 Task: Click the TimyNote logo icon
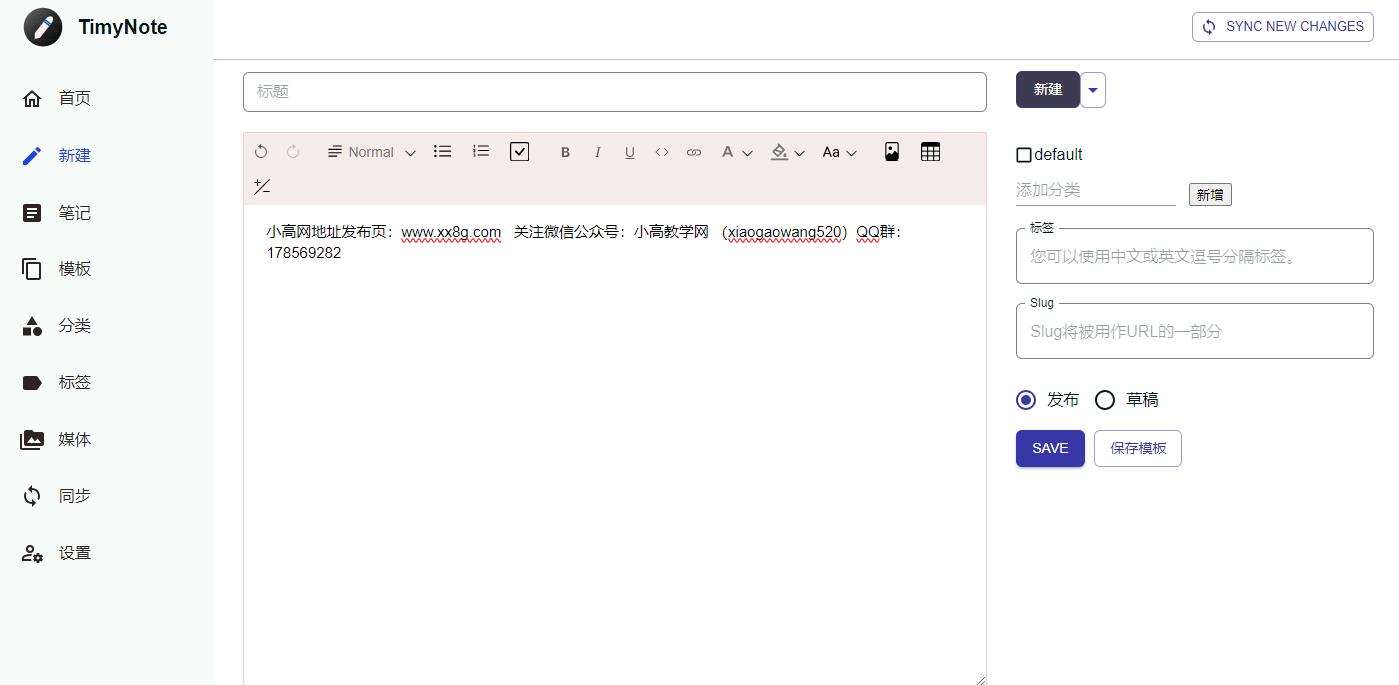[x=43, y=27]
